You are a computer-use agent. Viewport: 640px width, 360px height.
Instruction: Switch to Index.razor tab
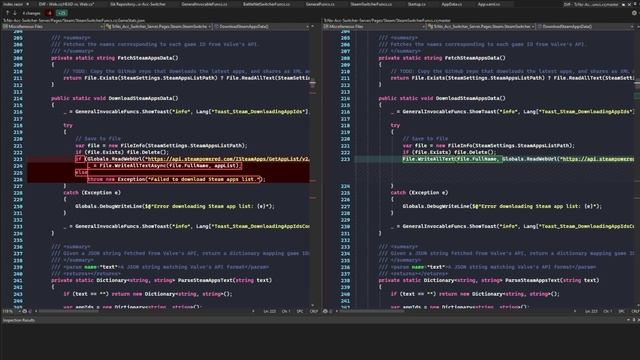tap(13, 4)
